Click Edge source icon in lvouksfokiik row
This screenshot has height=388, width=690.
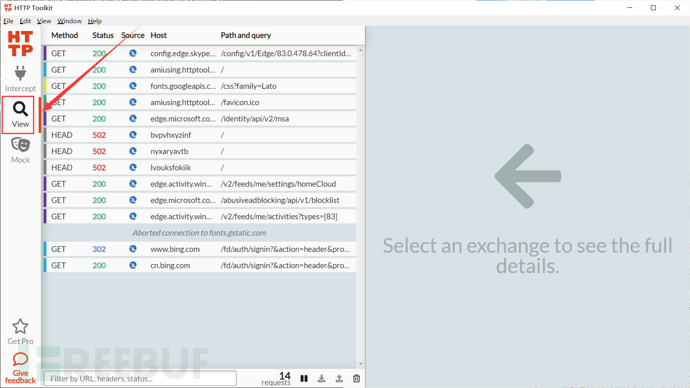133,167
